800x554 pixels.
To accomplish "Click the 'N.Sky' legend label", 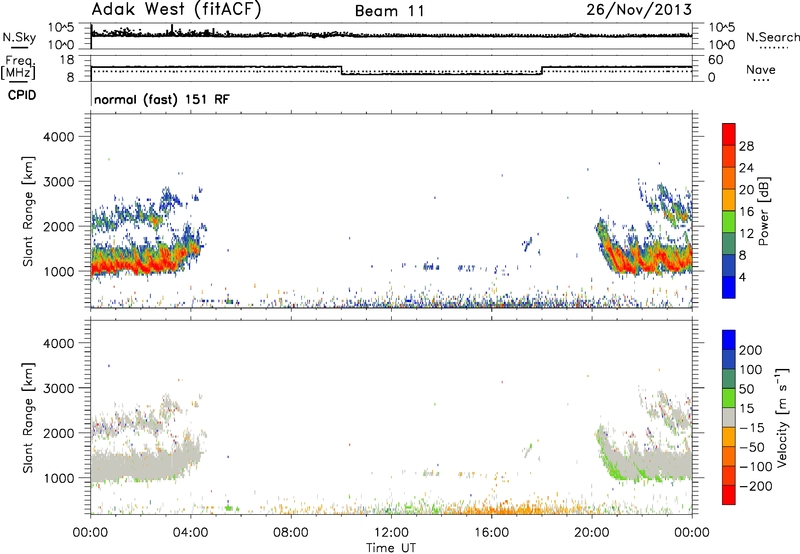I will [x=19, y=37].
